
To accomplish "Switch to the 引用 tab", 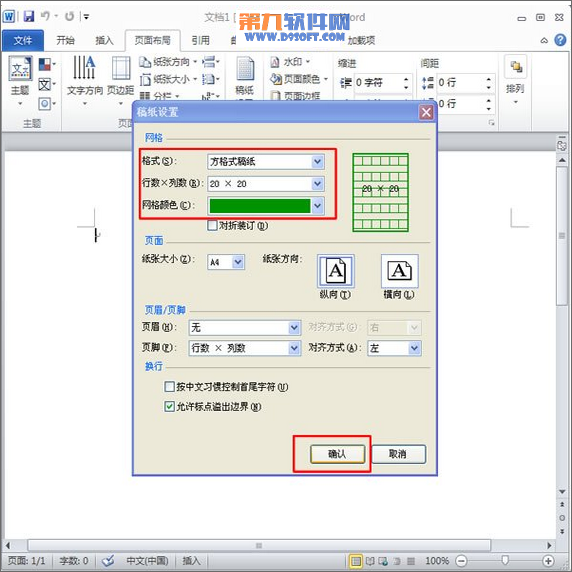I will point(201,40).
